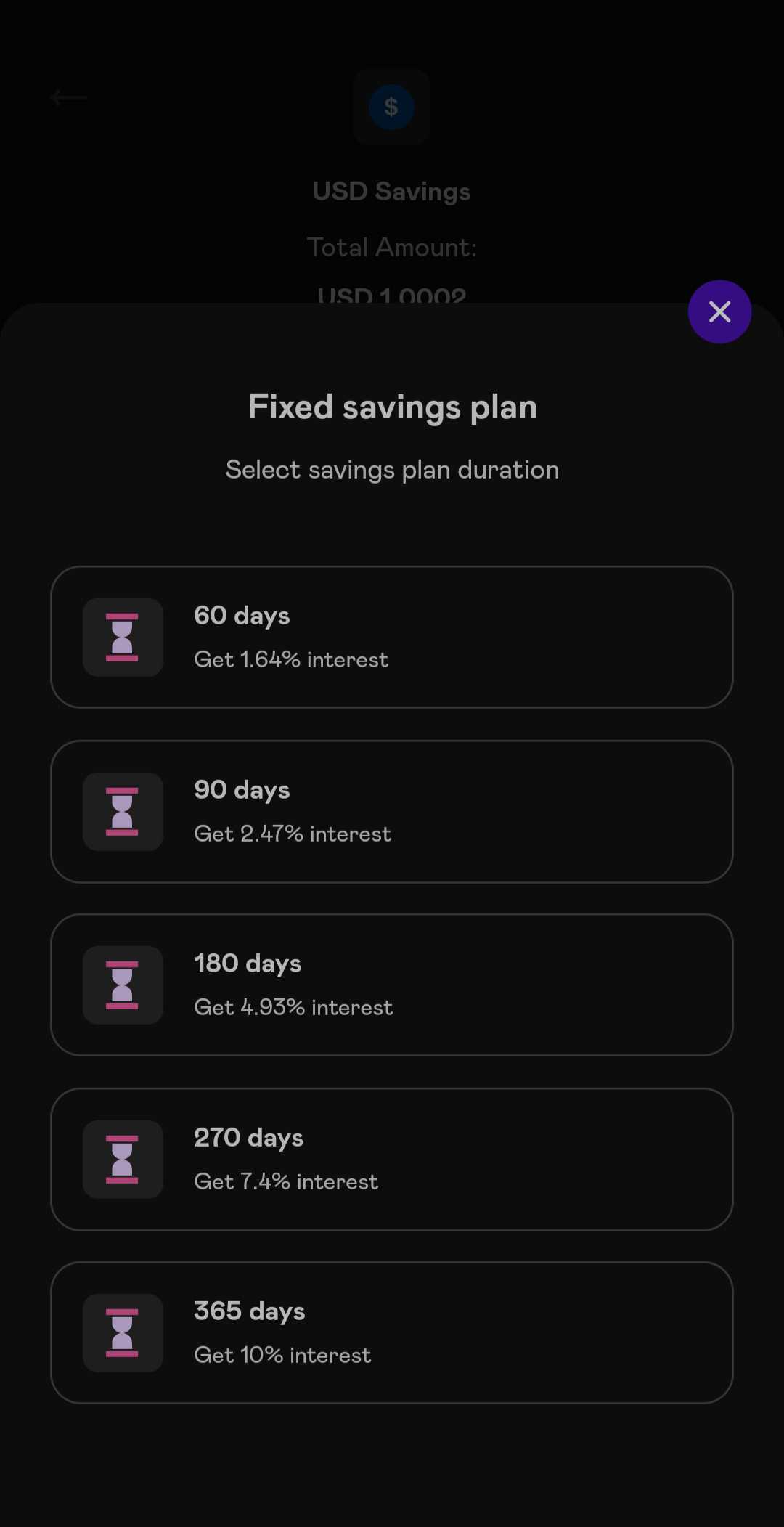Pick the 180 days plan title
The height and width of the screenshot is (1527, 784).
coord(248,964)
